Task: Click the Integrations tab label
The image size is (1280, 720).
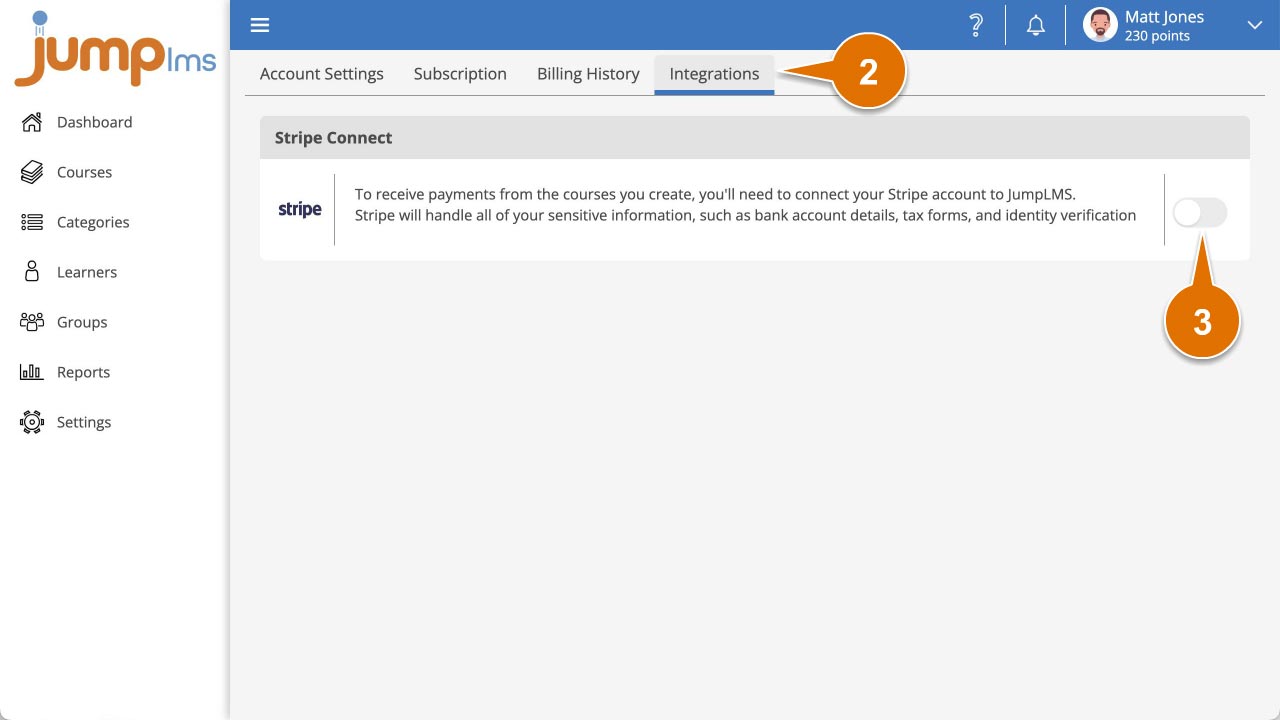Action: pos(713,73)
